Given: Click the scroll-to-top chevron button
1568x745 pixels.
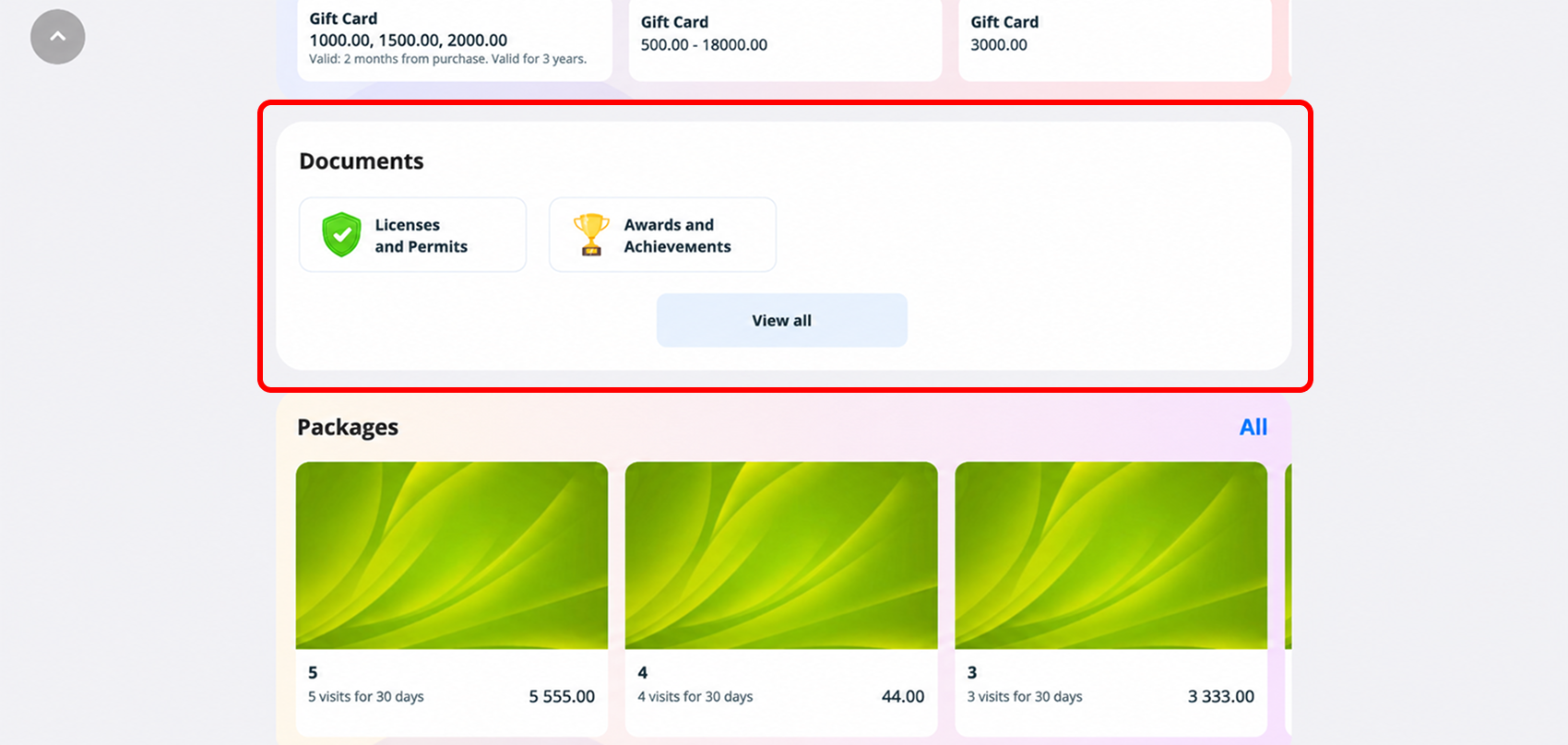Looking at the screenshot, I should (x=57, y=37).
